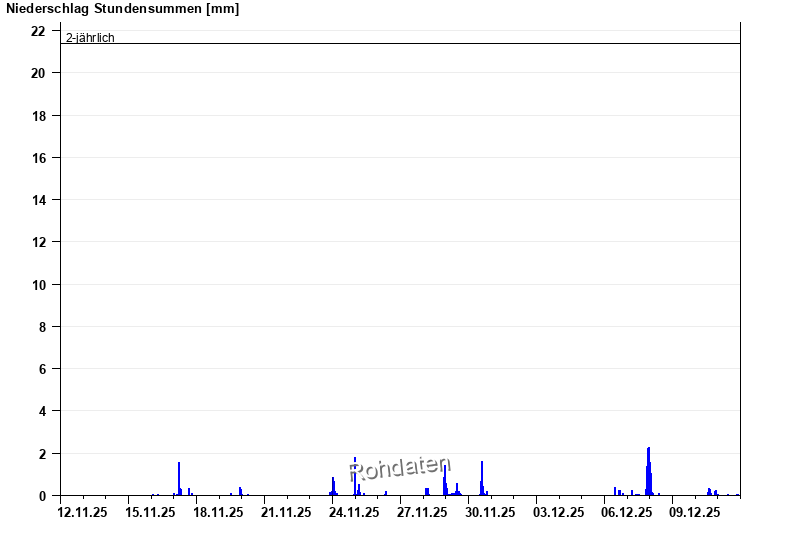
Task: Click the chart title 'Niederschlag Stundensummen [mm]'
Action: point(122,9)
